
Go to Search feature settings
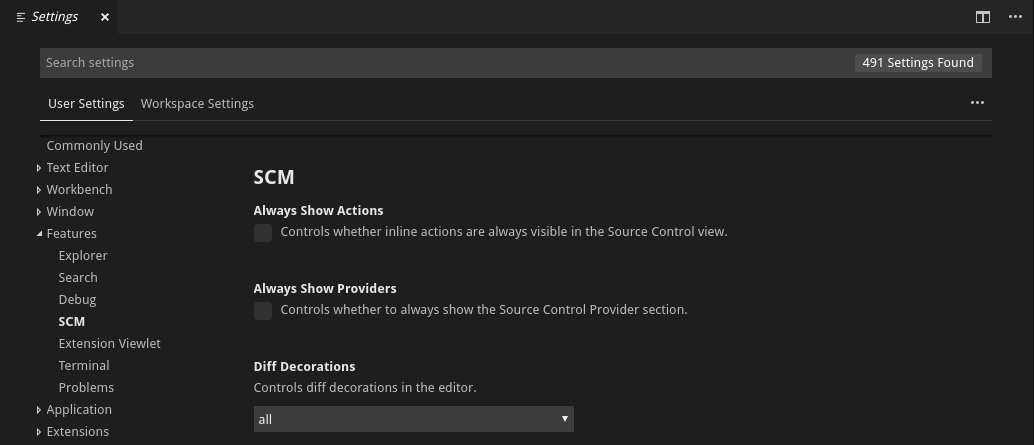(78, 278)
